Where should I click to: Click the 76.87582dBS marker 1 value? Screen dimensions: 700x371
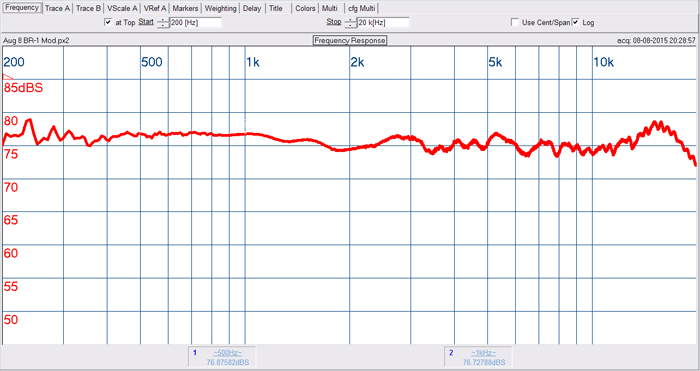click(x=228, y=362)
